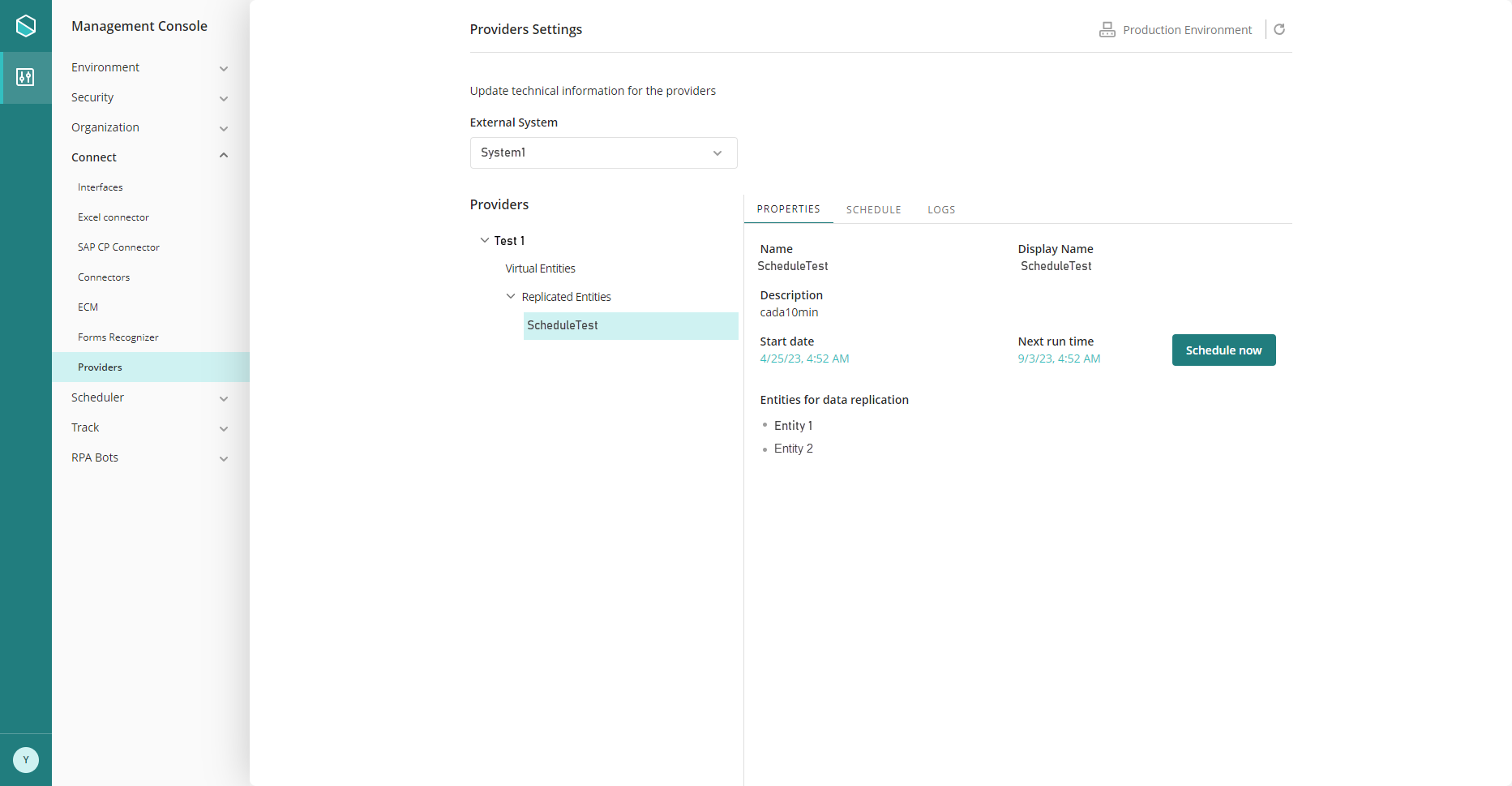Click the Scheduler menu label
The width and height of the screenshot is (1512, 786).
point(97,397)
